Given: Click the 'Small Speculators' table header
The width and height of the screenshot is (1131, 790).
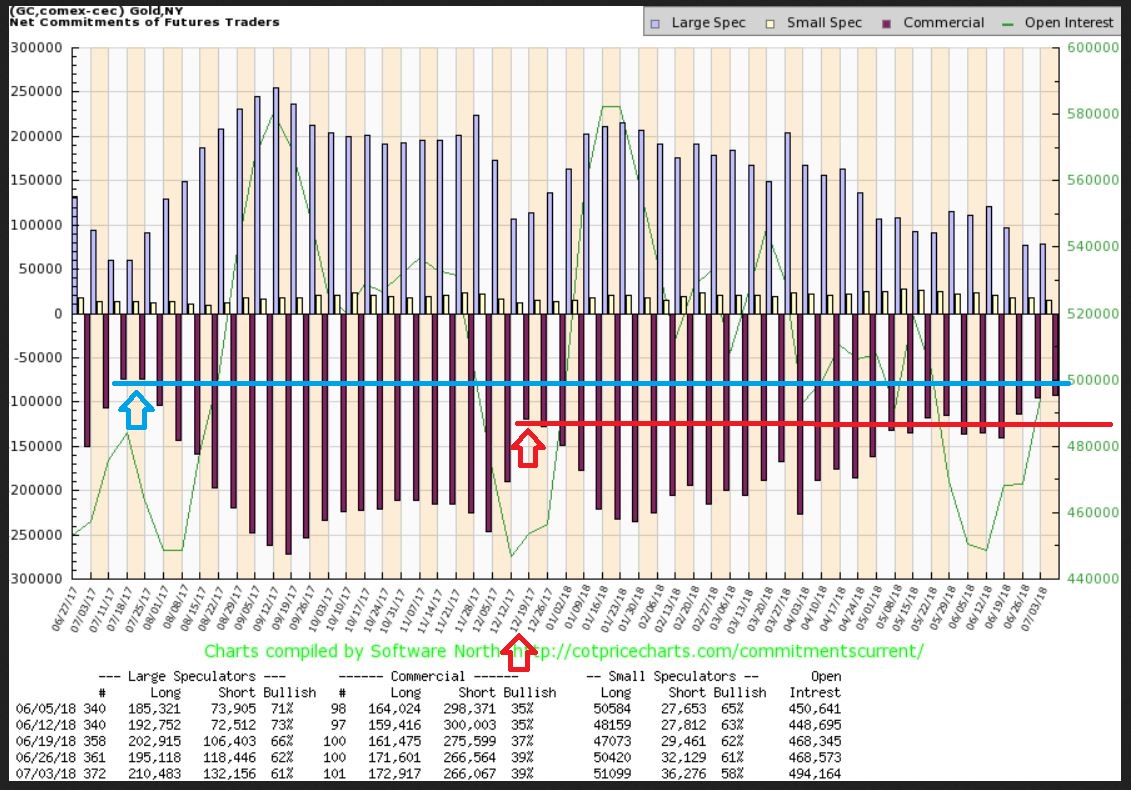Looking at the screenshot, I should click(672, 676).
